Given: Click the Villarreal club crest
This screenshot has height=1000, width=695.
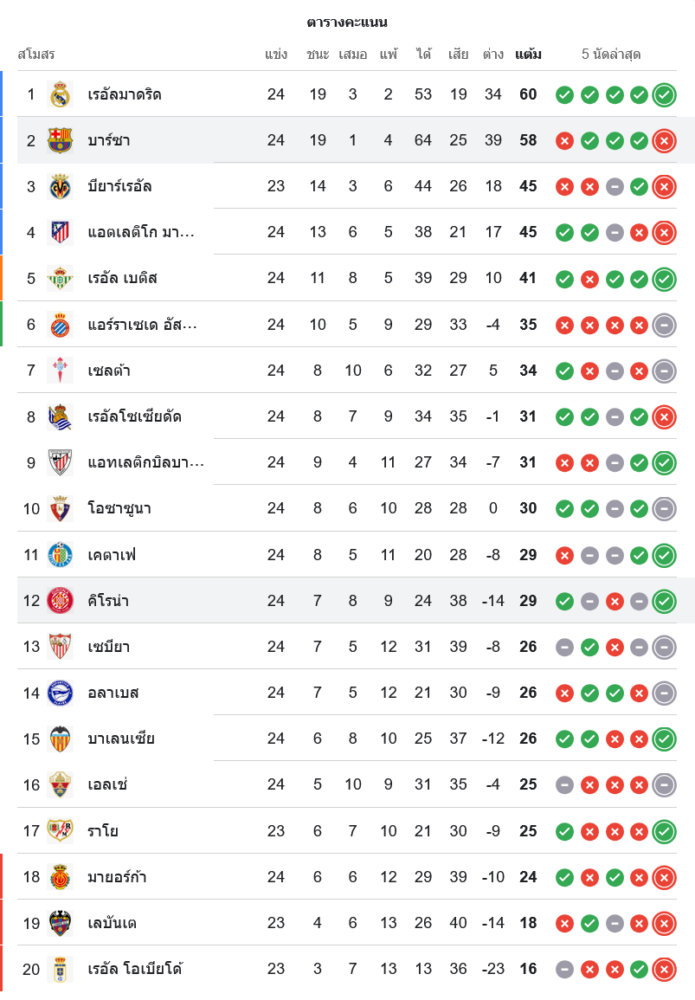Looking at the screenshot, I should pyautogui.click(x=60, y=186).
